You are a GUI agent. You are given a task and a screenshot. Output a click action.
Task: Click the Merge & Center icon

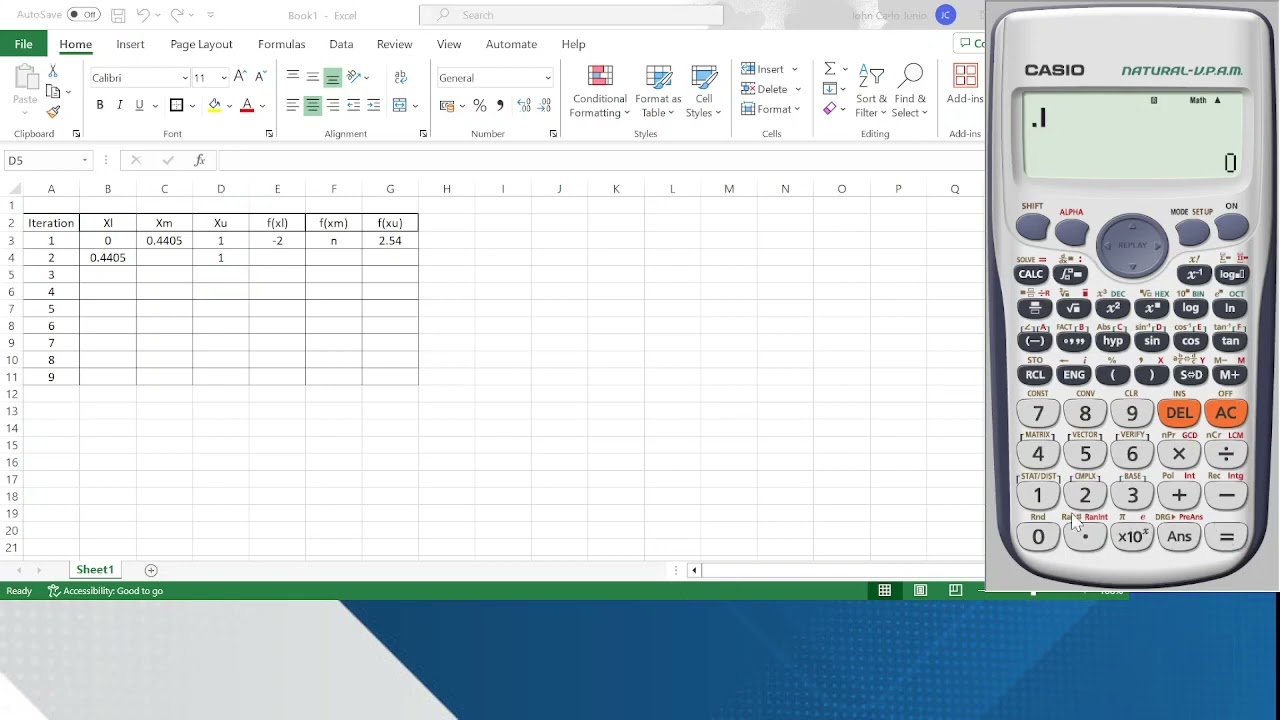[400, 105]
